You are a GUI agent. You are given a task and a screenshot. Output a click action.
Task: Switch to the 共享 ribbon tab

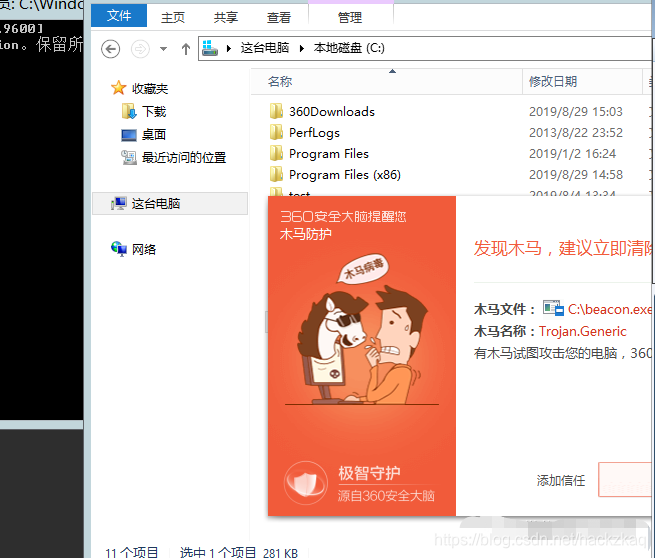pos(226,18)
